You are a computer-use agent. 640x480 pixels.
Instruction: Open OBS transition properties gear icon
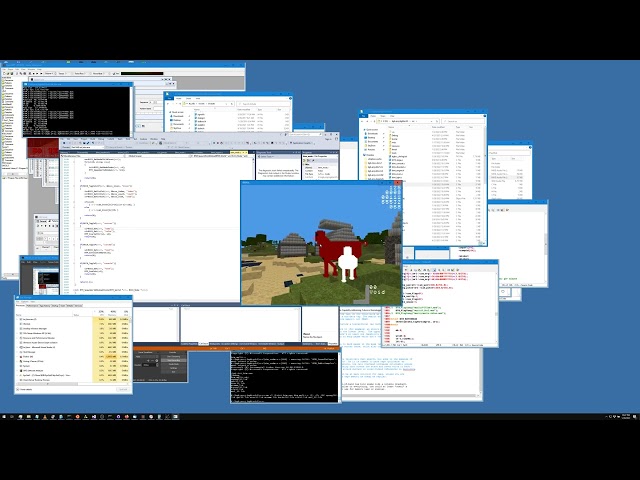157,361
